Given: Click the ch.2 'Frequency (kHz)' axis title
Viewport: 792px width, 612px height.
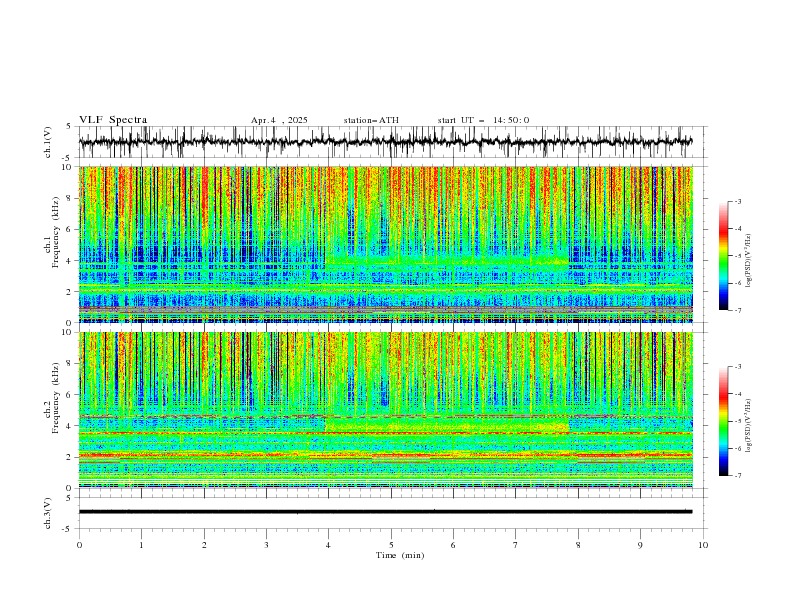Looking at the screenshot, I should 56,398.
